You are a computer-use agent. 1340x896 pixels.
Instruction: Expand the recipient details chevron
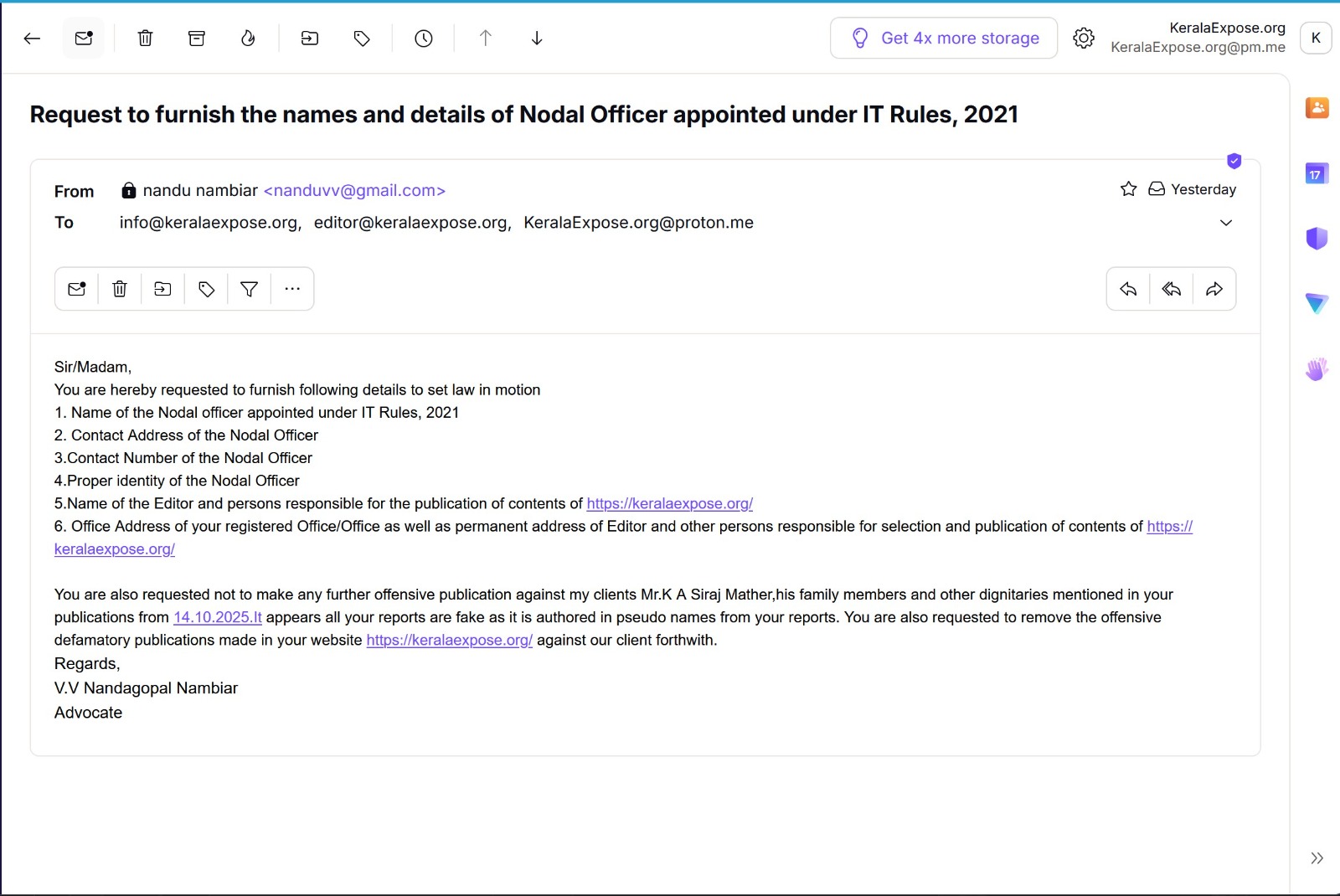pyautogui.click(x=1225, y=223)
